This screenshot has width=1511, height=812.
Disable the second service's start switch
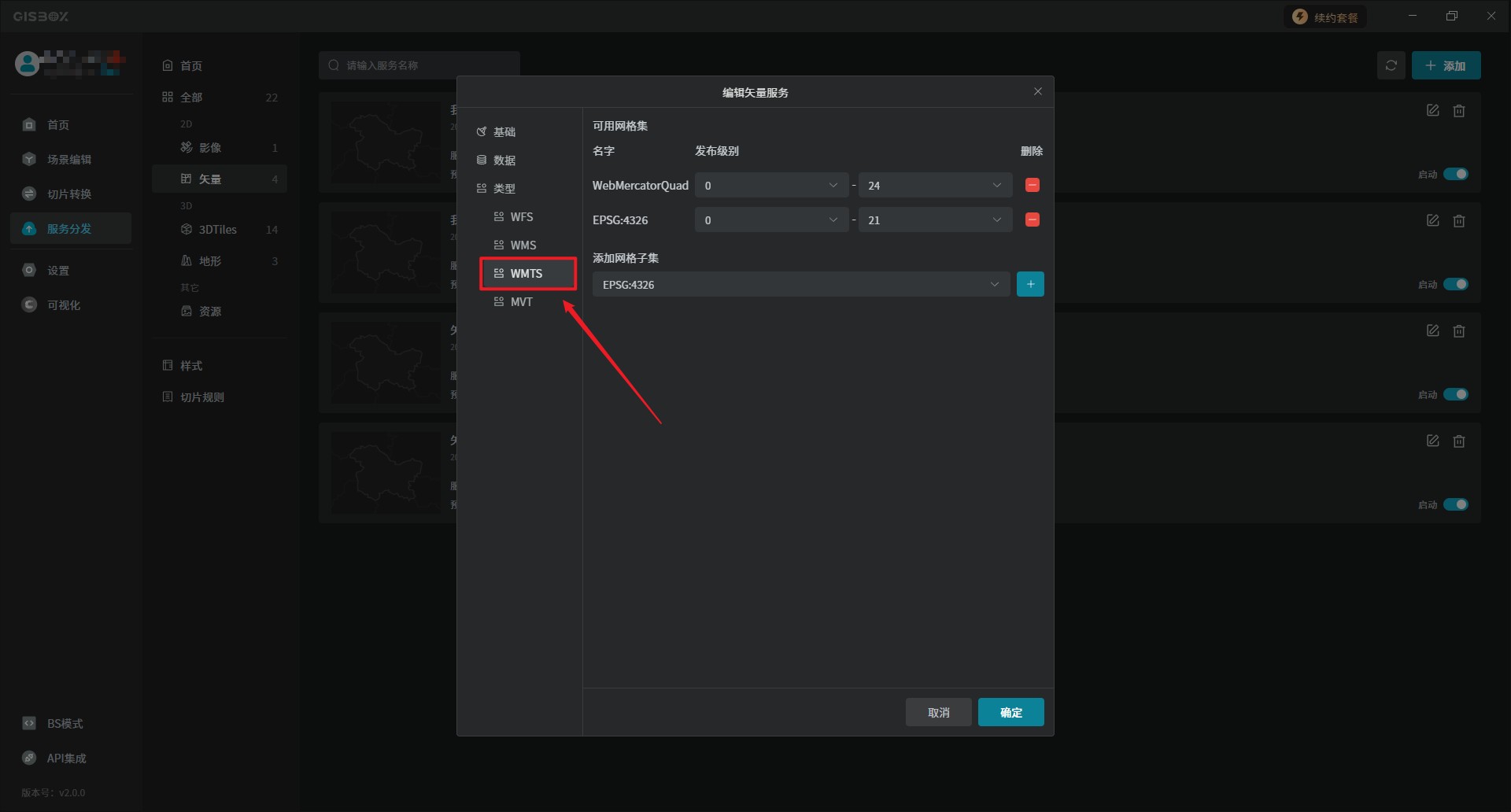1455,284
